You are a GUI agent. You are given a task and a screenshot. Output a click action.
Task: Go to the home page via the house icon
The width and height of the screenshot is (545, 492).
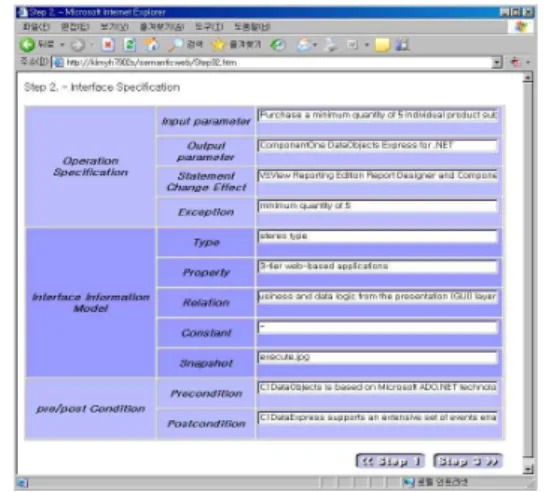(152, 44)
